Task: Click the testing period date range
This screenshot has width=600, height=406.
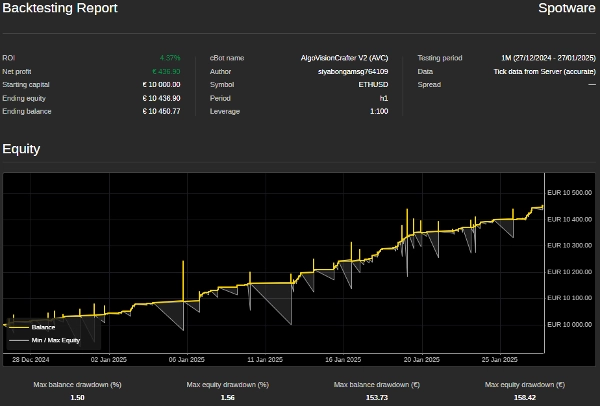Action: tap(548, 59)
